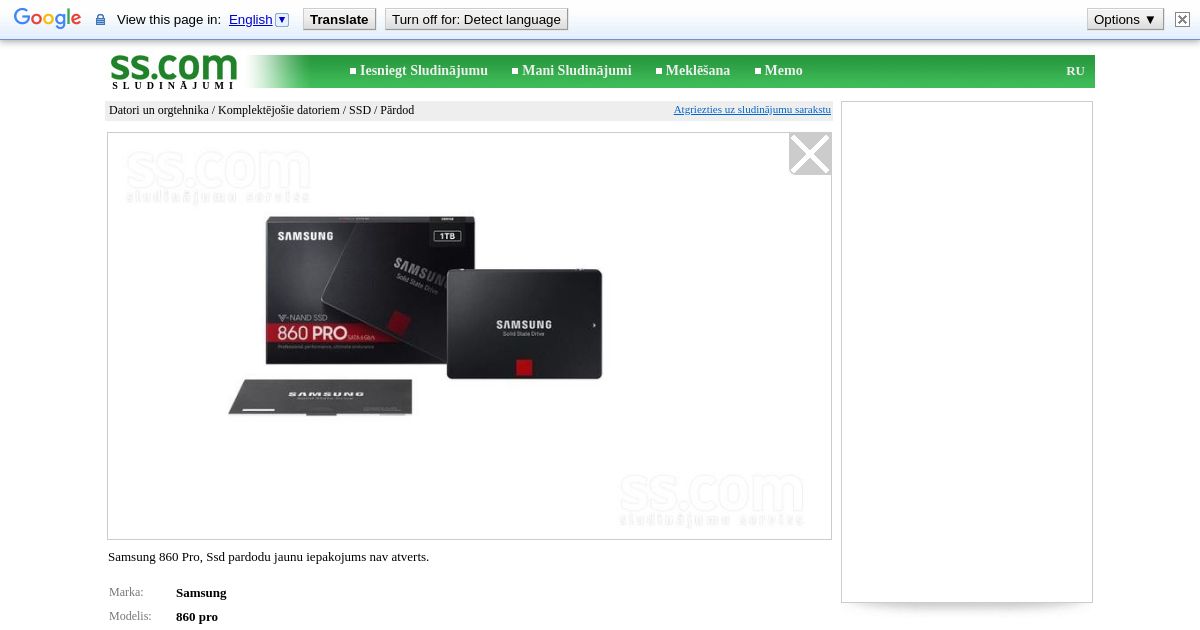1200x630 pixels.
Task: Click the secure padlock icon
Action: (x=100, y=20)
